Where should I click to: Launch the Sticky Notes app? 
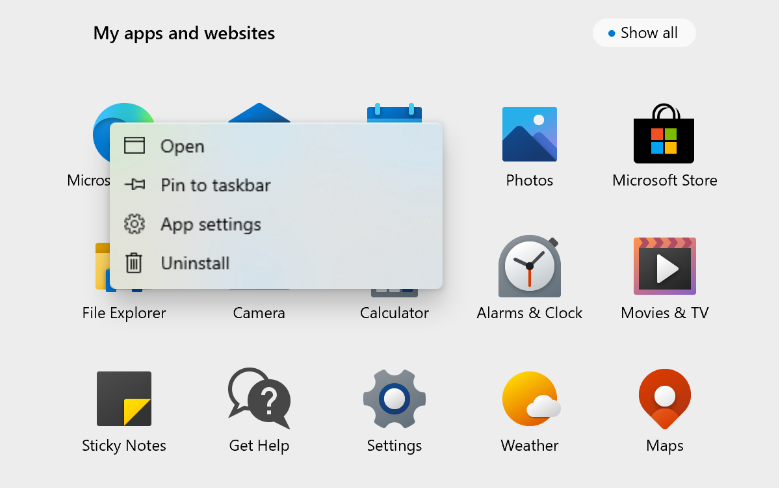pyautogui.click(x=124, y=399)
